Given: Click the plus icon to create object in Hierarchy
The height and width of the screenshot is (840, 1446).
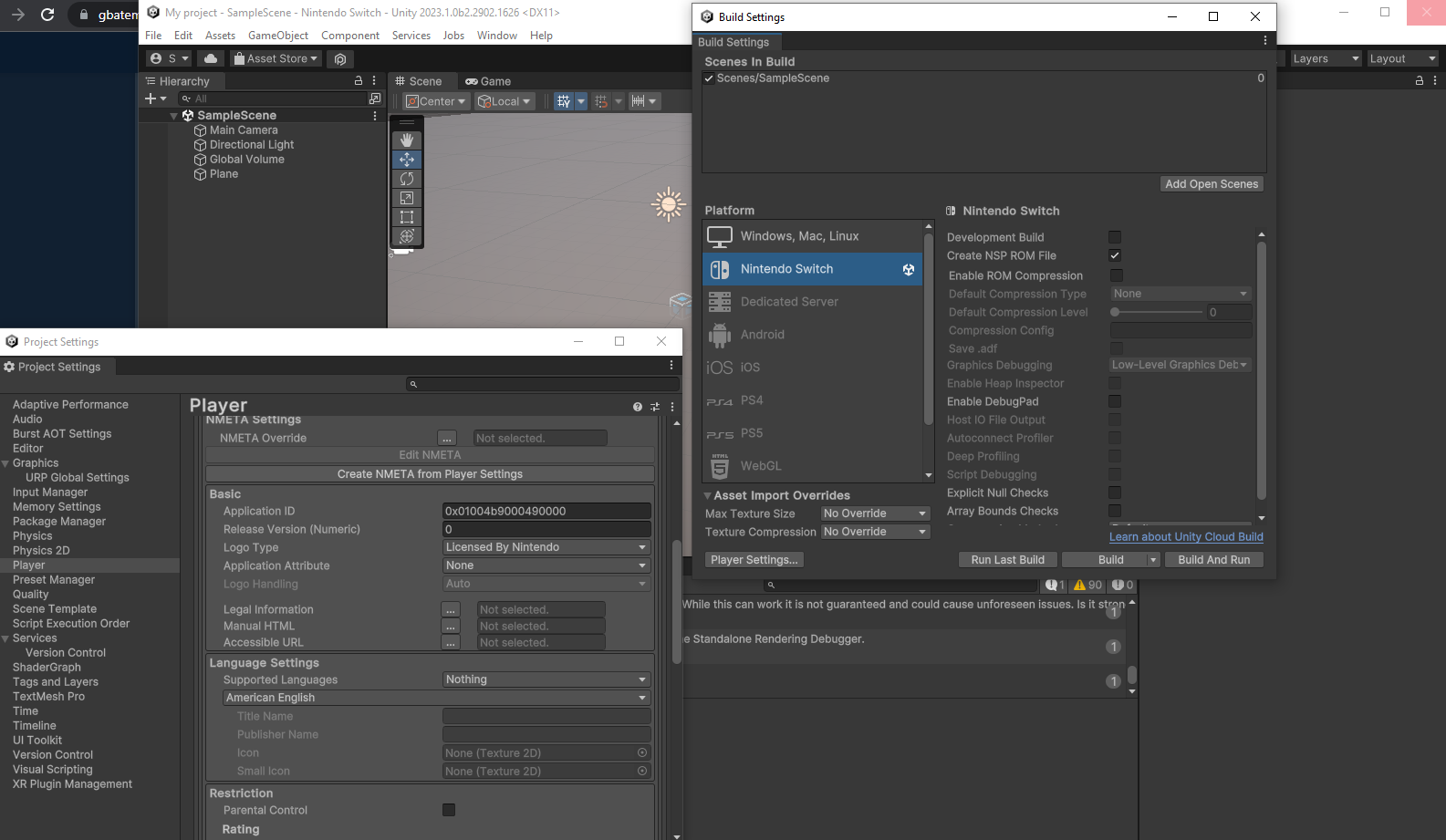Looking at the screenshot, I should tap(151, 99).
